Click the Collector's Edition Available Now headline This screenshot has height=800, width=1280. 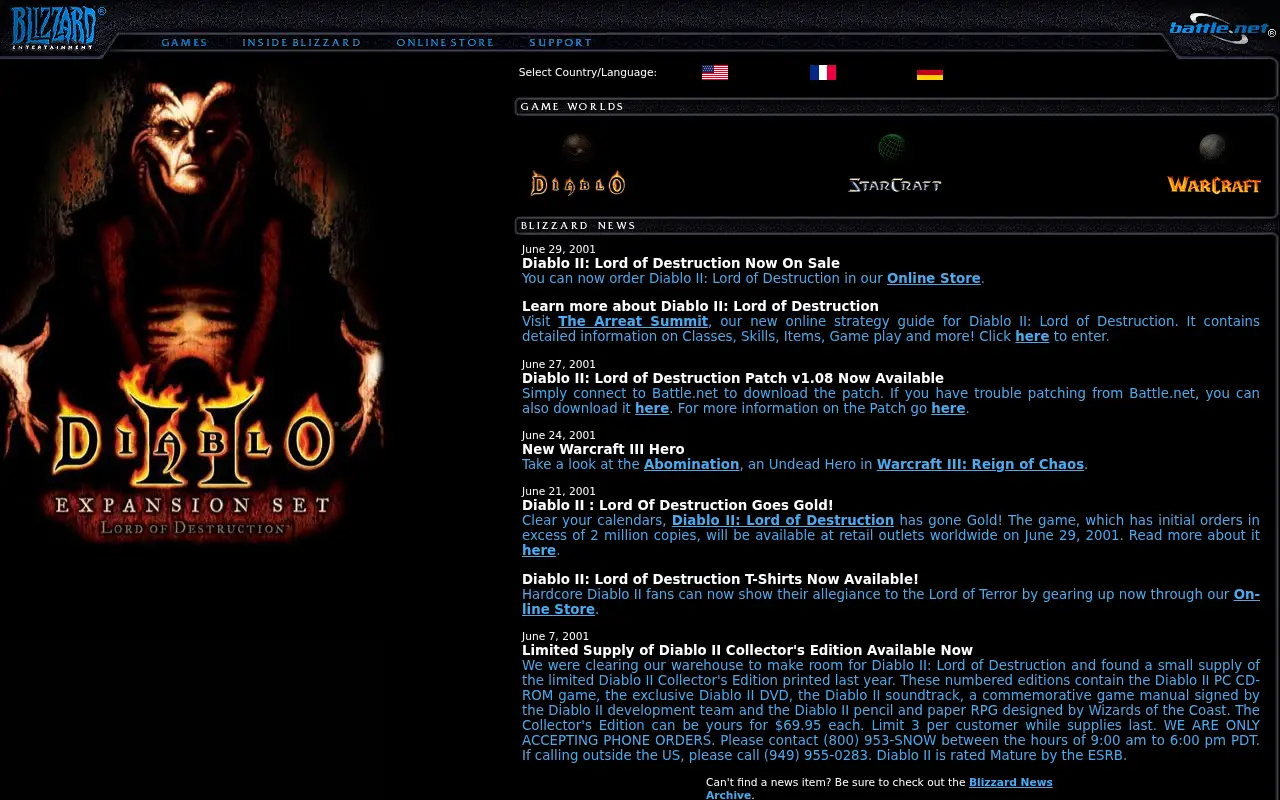tap(747, 651)
